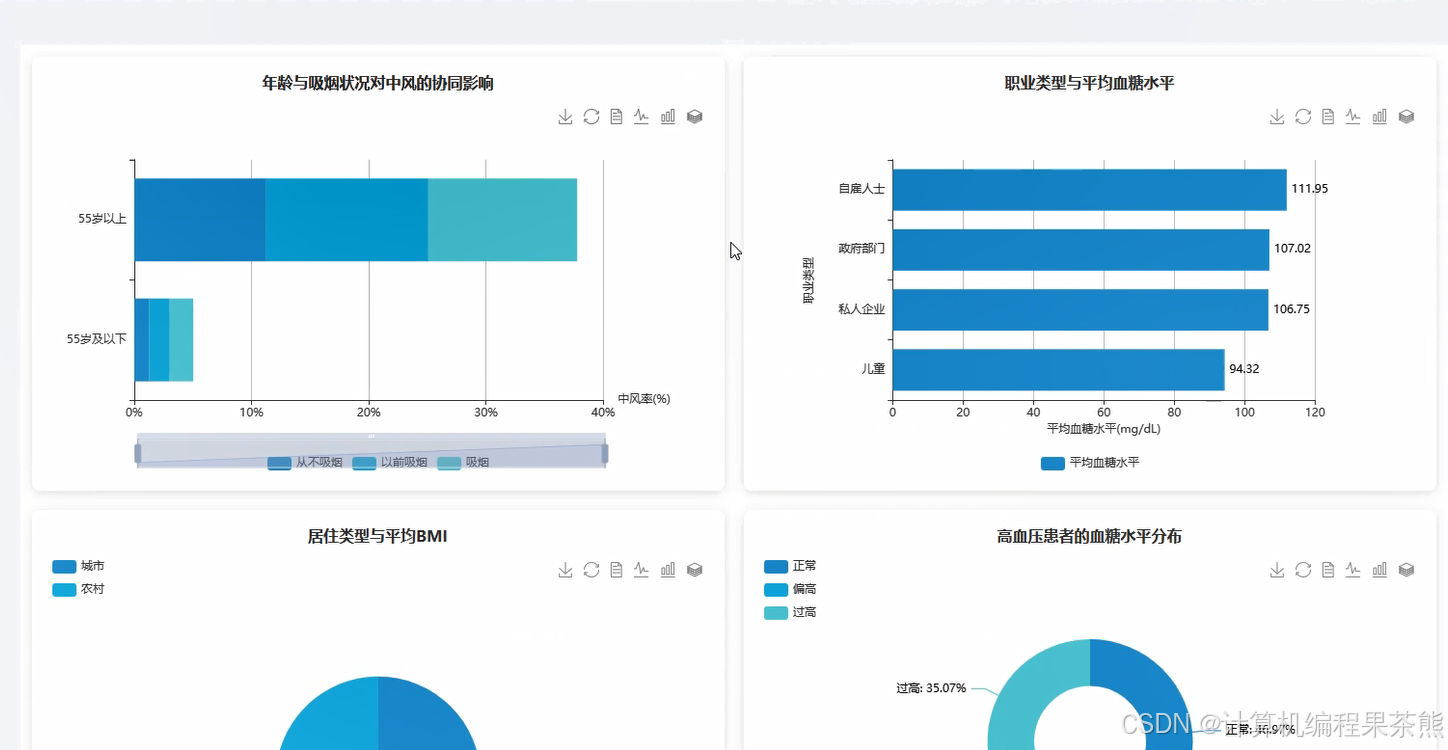Click the 平均血糖水平(mg/dL) axis title
Screen dimensions: 1448x750
tap(1104, 429)
